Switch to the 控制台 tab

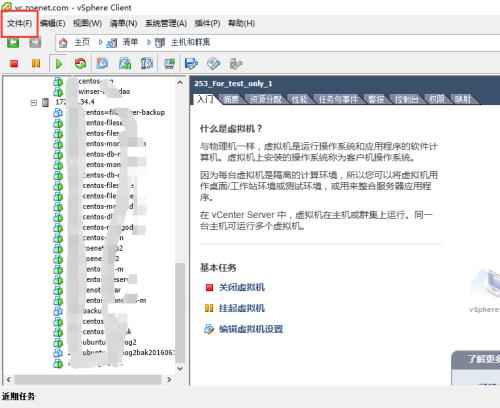(x=406, y=99)
